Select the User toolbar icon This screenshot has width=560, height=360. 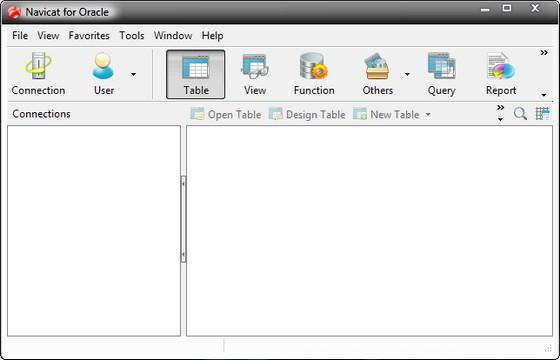tap(104, 74)
